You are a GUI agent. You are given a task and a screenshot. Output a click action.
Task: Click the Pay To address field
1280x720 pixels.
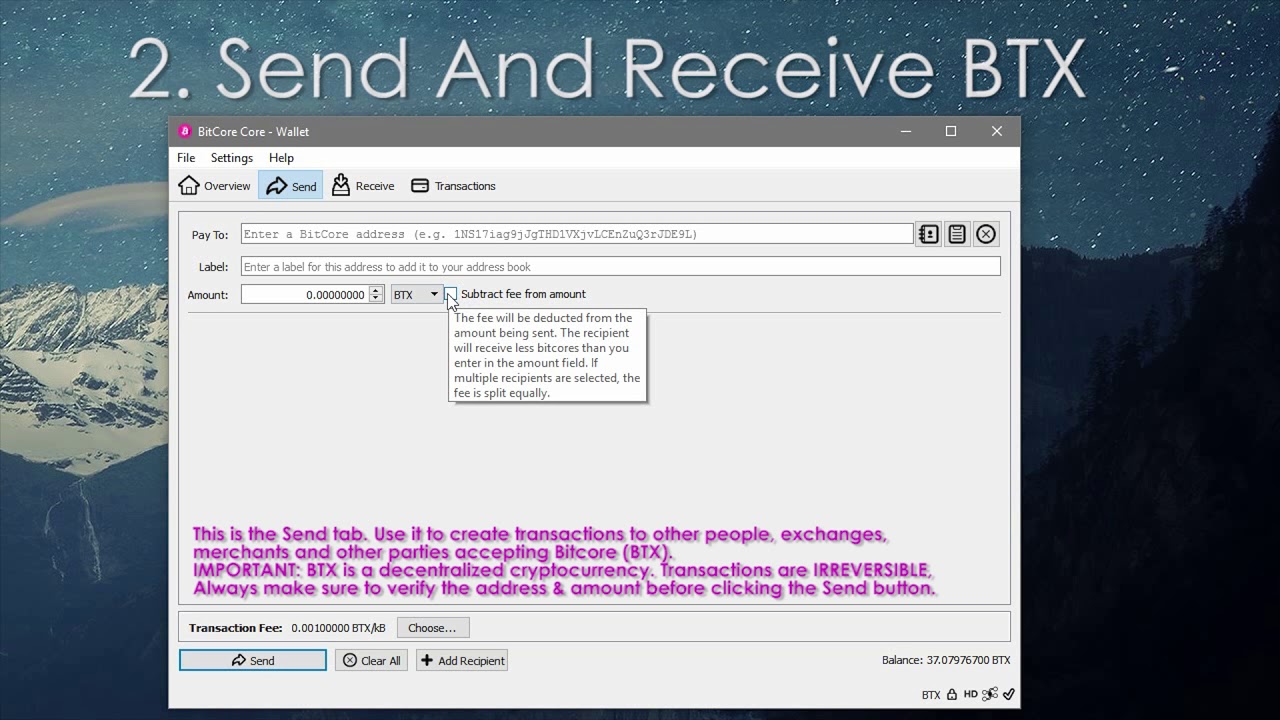coord(577,234)
